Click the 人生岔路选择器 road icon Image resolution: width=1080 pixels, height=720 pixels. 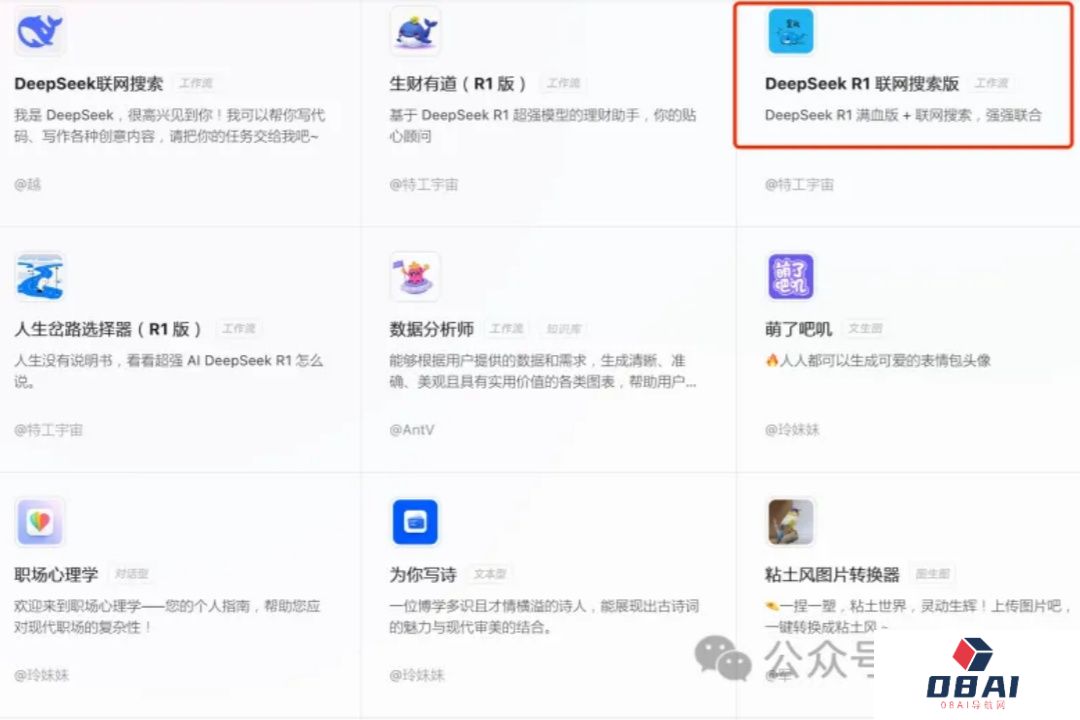click(40, 276)
